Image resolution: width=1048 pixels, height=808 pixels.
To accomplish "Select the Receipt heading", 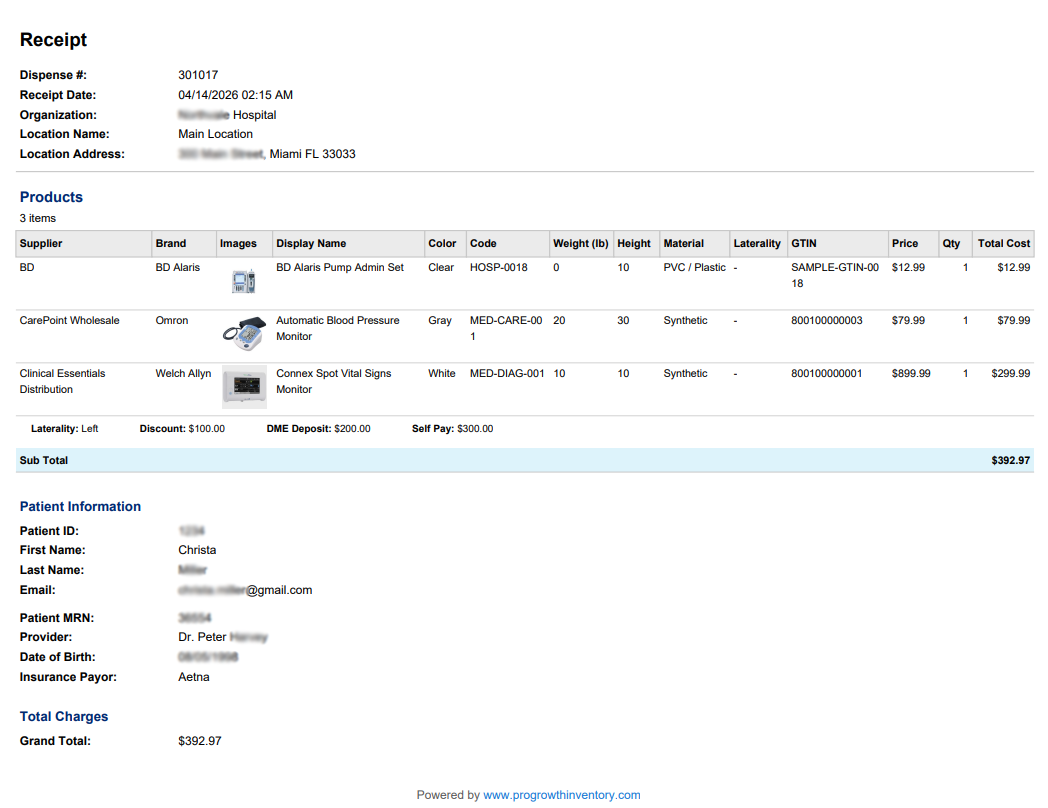I will pyautogui.click(x=53, y=39).
